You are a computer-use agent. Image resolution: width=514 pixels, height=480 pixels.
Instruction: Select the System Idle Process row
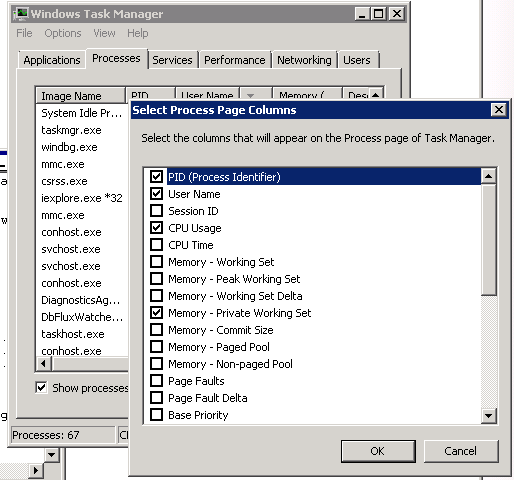coord(82,113)
